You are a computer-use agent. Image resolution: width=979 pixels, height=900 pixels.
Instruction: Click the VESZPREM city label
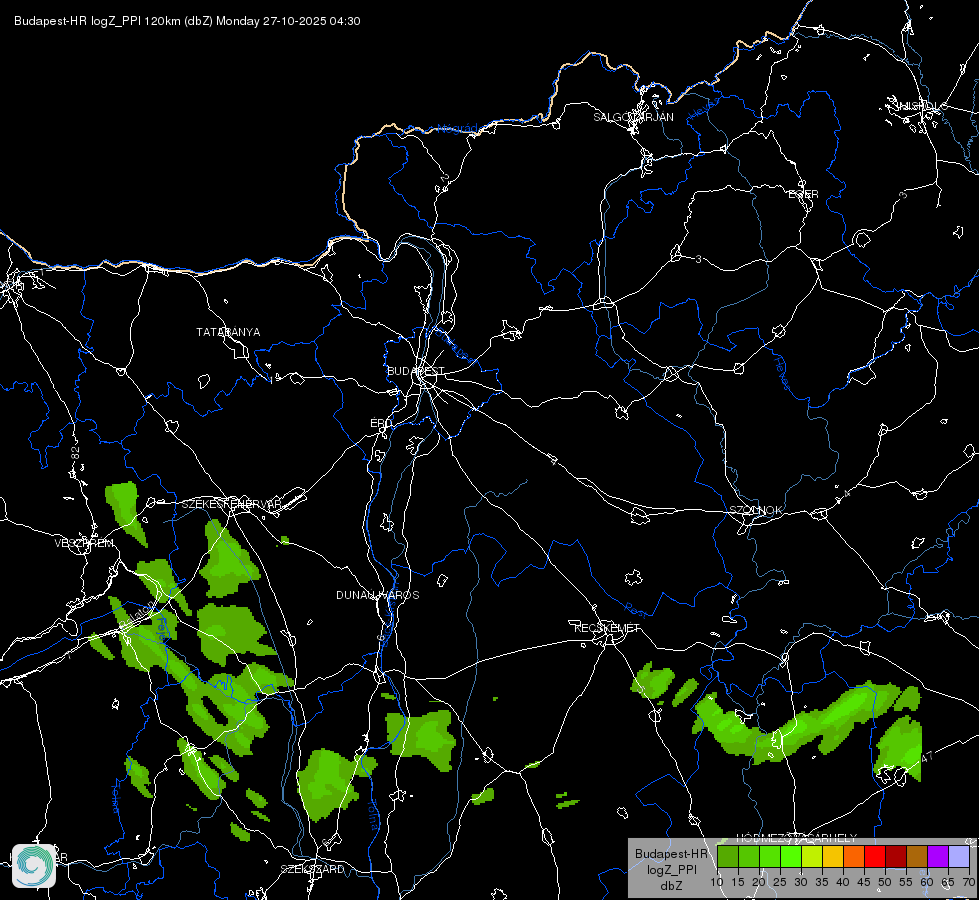point(84,543)
